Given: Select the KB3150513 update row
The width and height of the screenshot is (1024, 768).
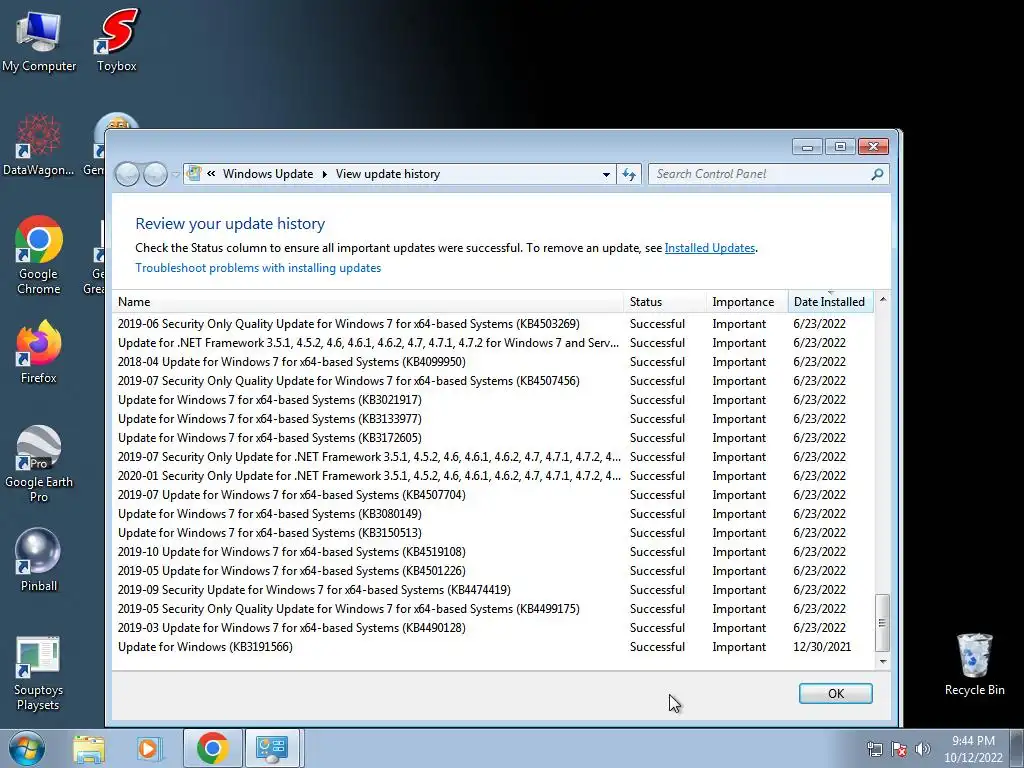Looking at the screenshot, I should coord(493,533).
